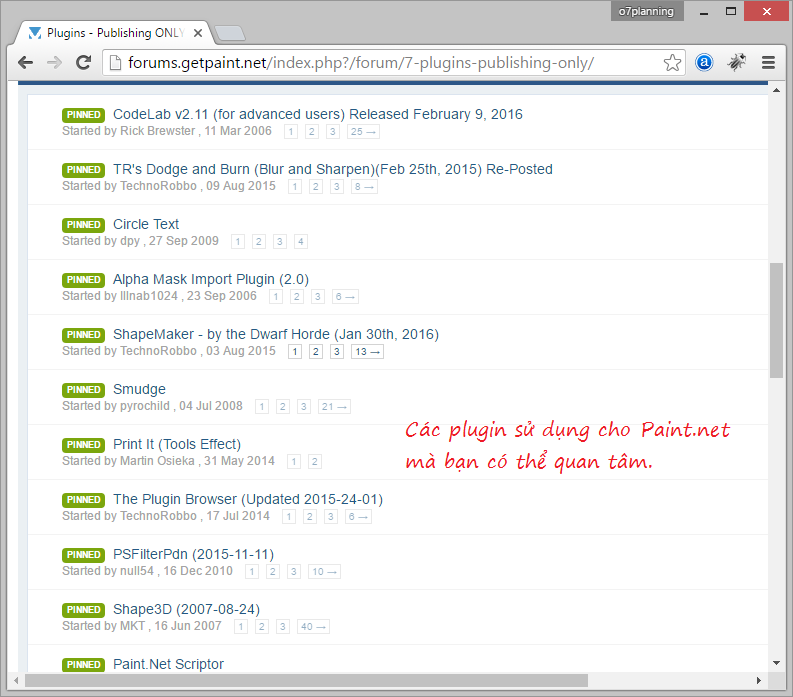Jump to page 25 of CodeLab topic
Viewport: 793px width, 697px height.
pyautogui.click(x=363, y=132)
